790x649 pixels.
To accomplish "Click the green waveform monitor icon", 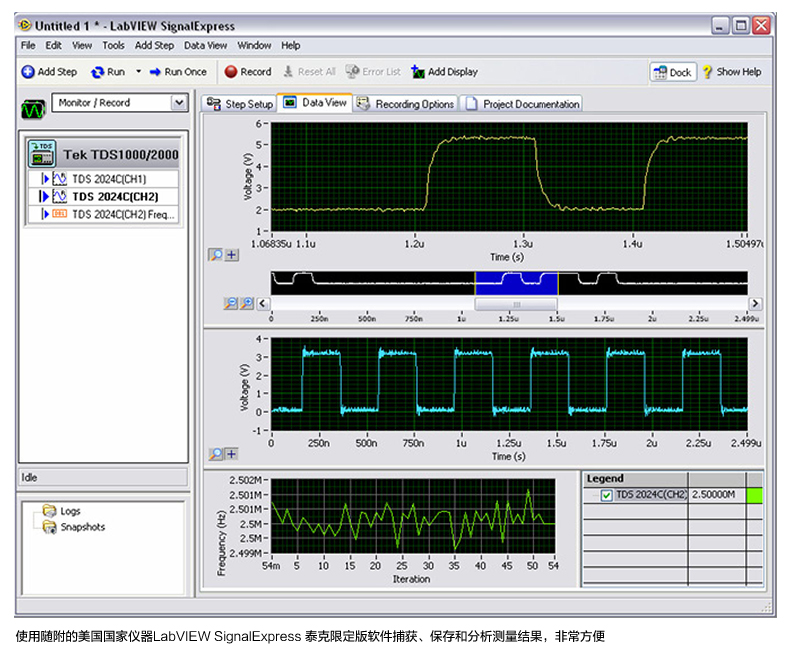I will 33,109.
